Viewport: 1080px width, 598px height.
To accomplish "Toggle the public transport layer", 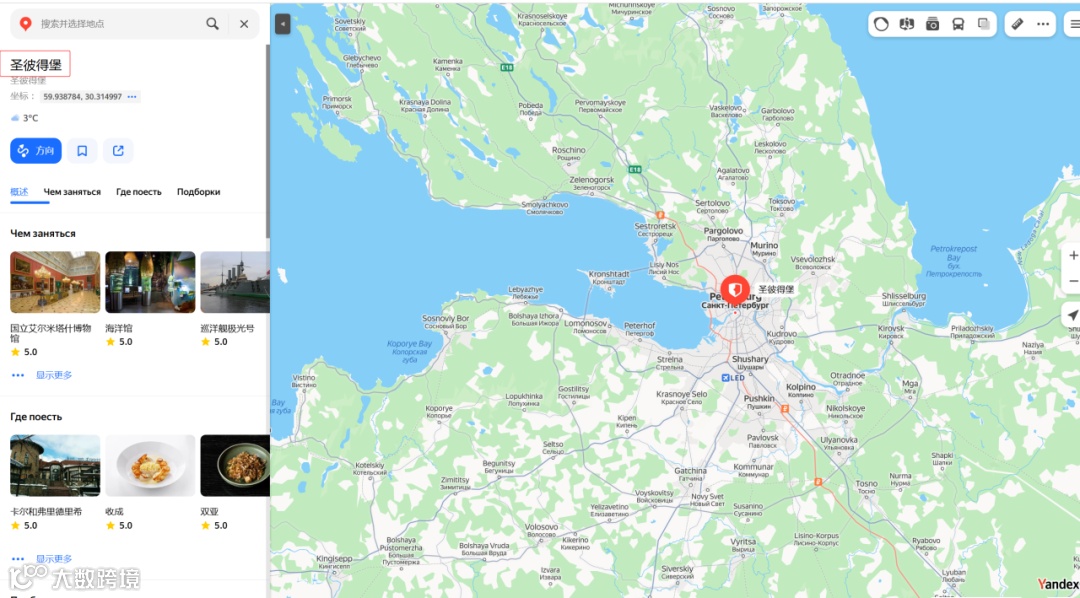I will pos(958,24).
